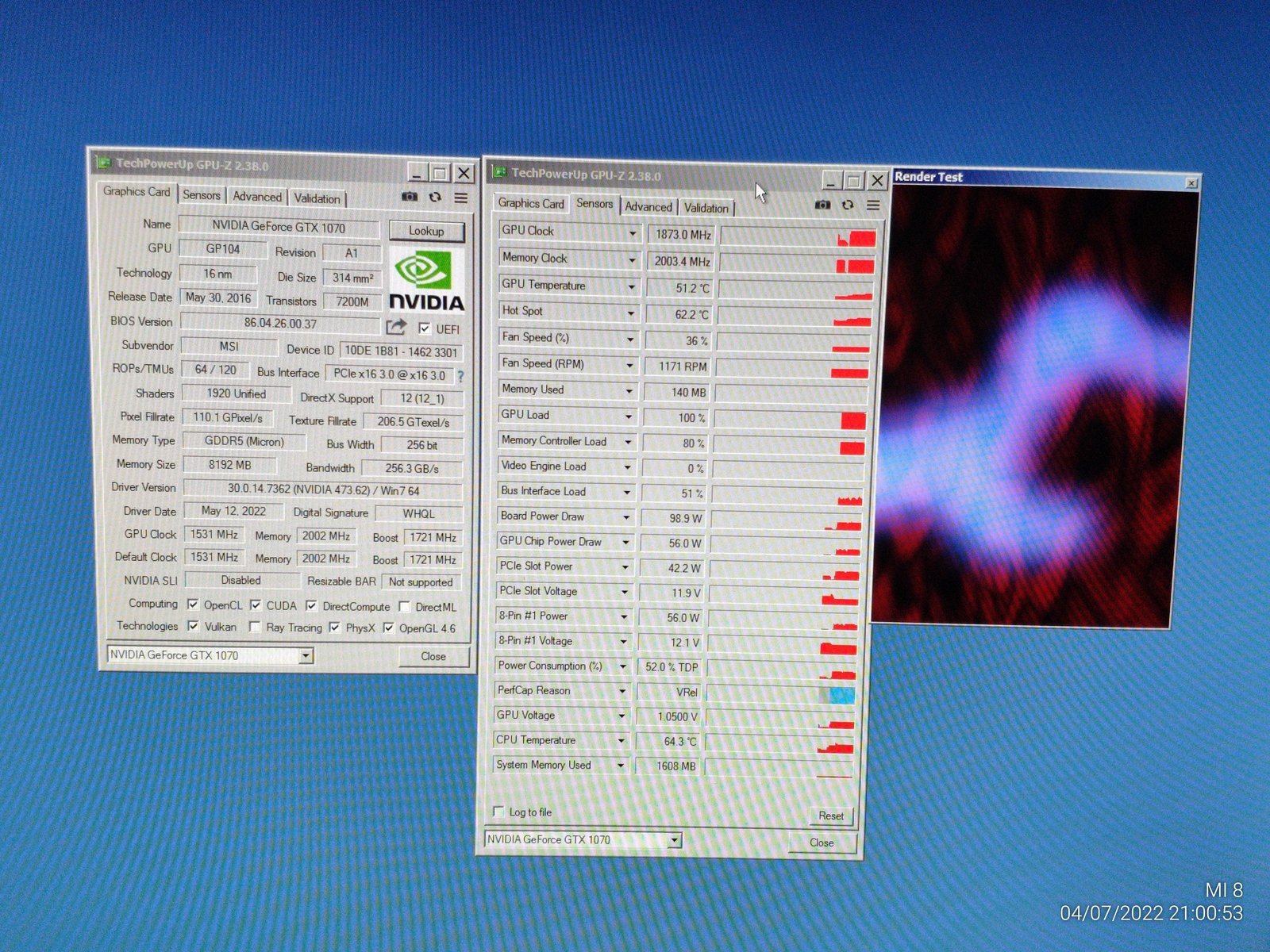Toggle the OpenGL 4.6 checkbox

coord(388,628)
